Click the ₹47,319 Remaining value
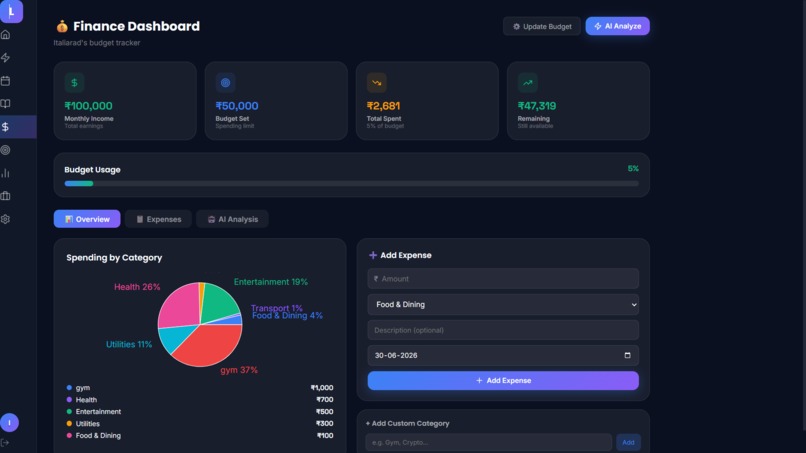The width and height of the screenshot is (806, 453). coord(537,106)
